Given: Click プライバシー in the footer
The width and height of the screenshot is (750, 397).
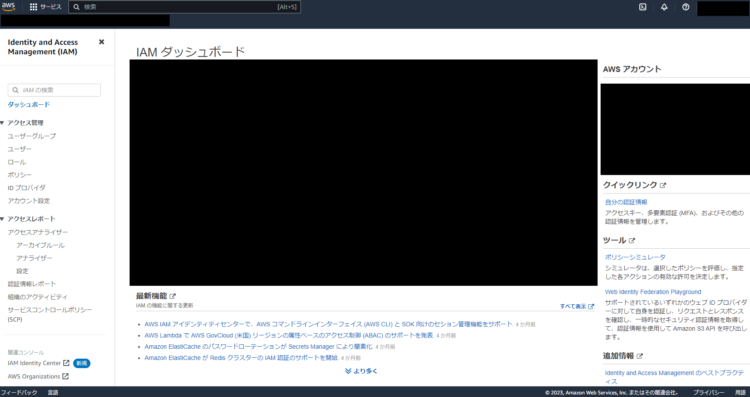Looking at the screenshot, I should [x=709, y=392].
